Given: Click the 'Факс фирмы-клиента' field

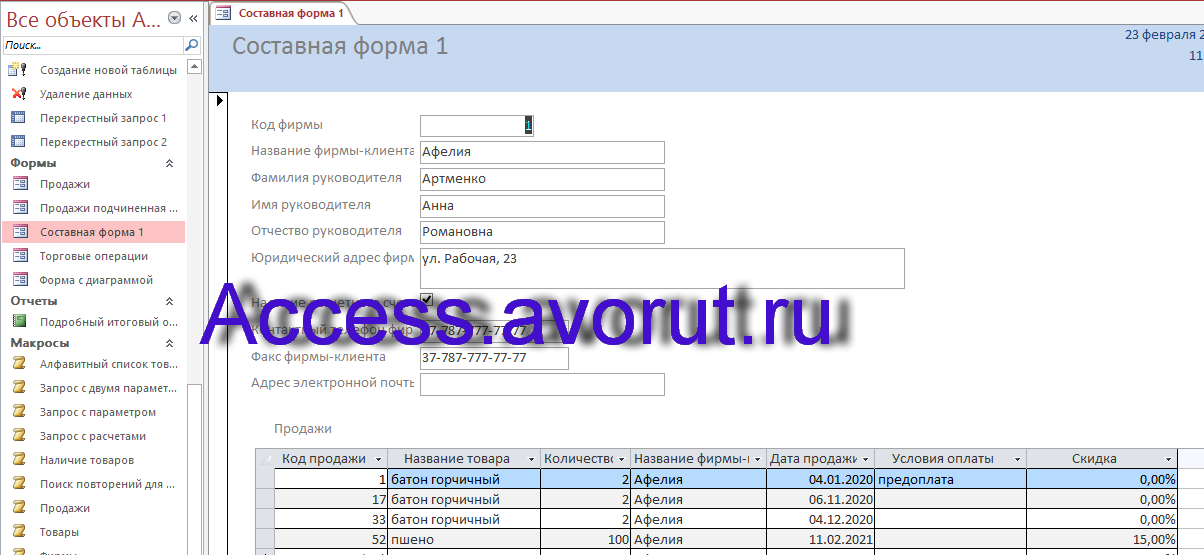Looking at the screenshot, I should (x=494, y=358).
